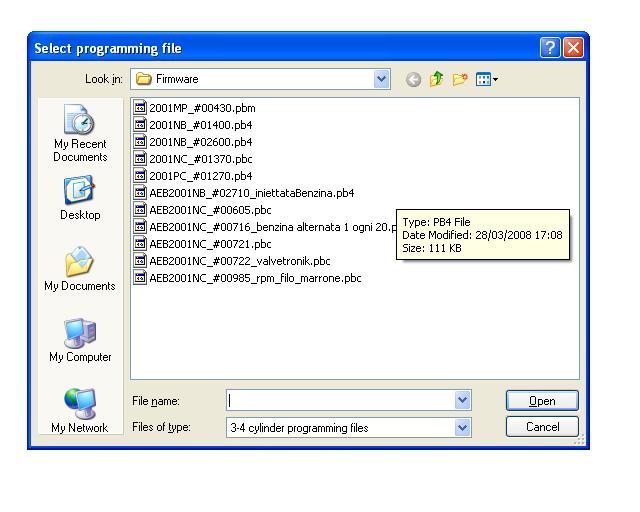The width and height of the screenshot is (640, 512).
Task: Open My Computer location
Action: [x=80, y=340]
